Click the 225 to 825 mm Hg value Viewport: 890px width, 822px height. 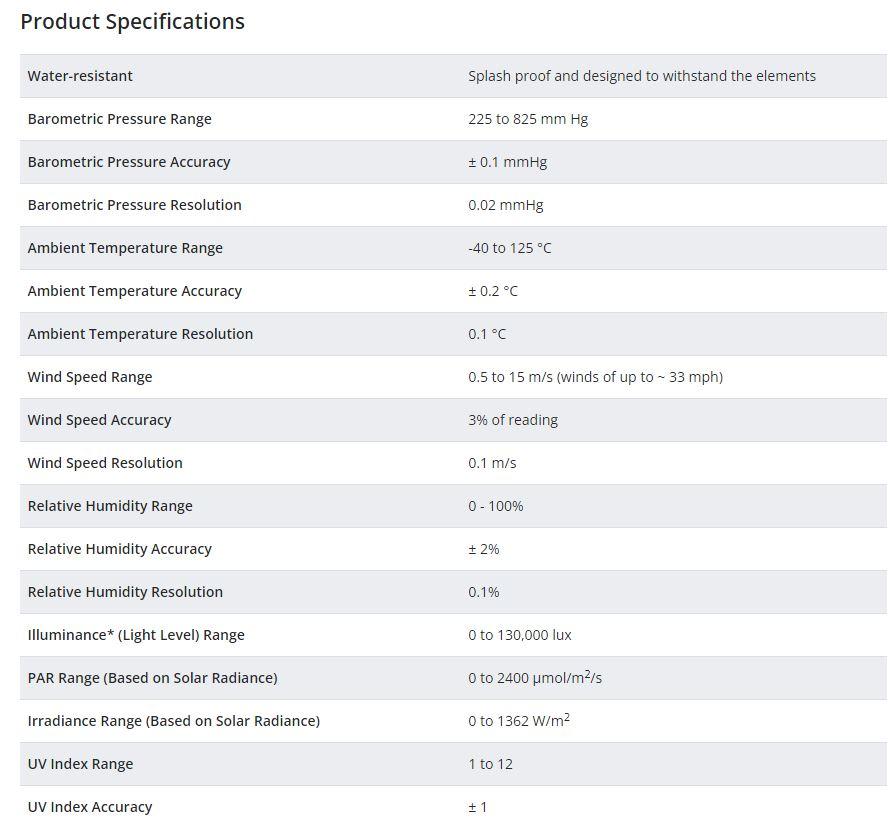[x=528, y=119]
